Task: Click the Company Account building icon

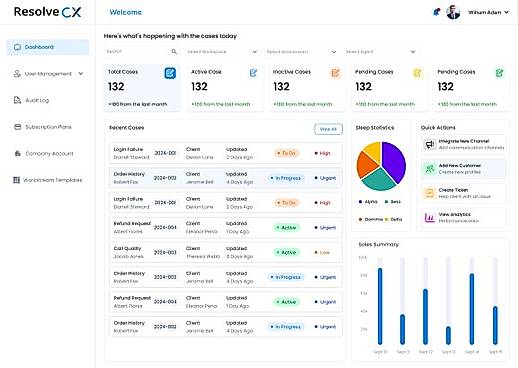Action: (x=17, y=153)
